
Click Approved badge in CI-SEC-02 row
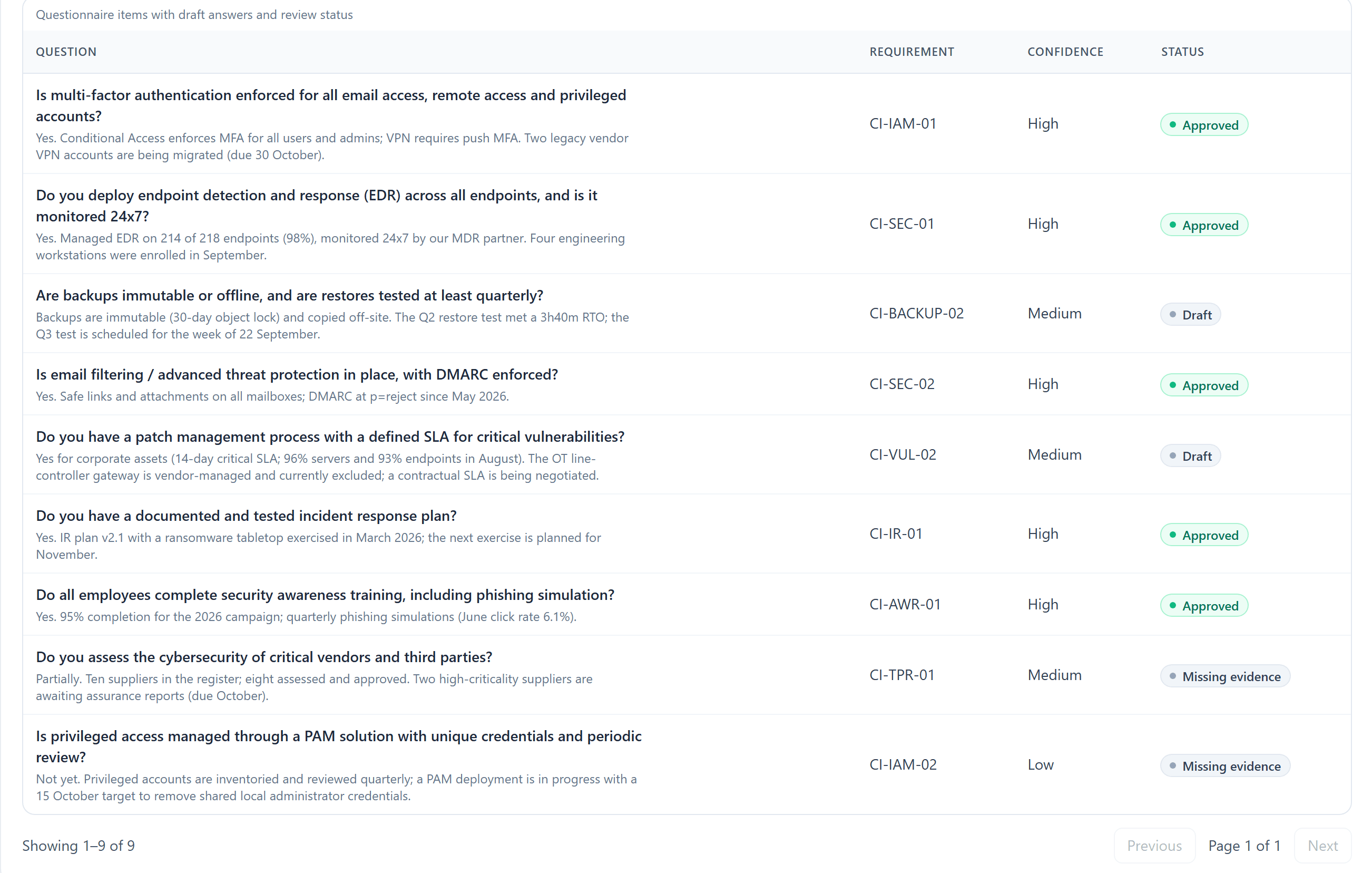[1204, 385]
